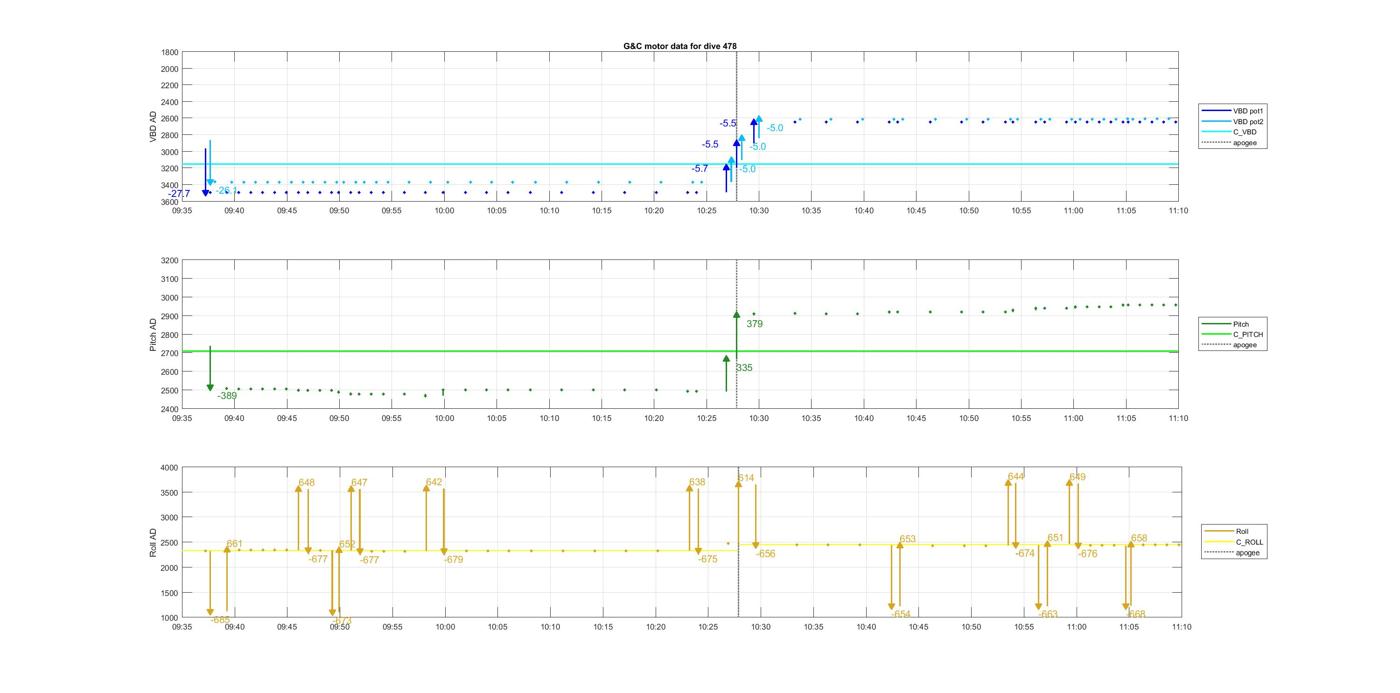Click the '651' roll annotation
The width and height of the screenshot is (1400, 693).
[x=1055, y=538]
